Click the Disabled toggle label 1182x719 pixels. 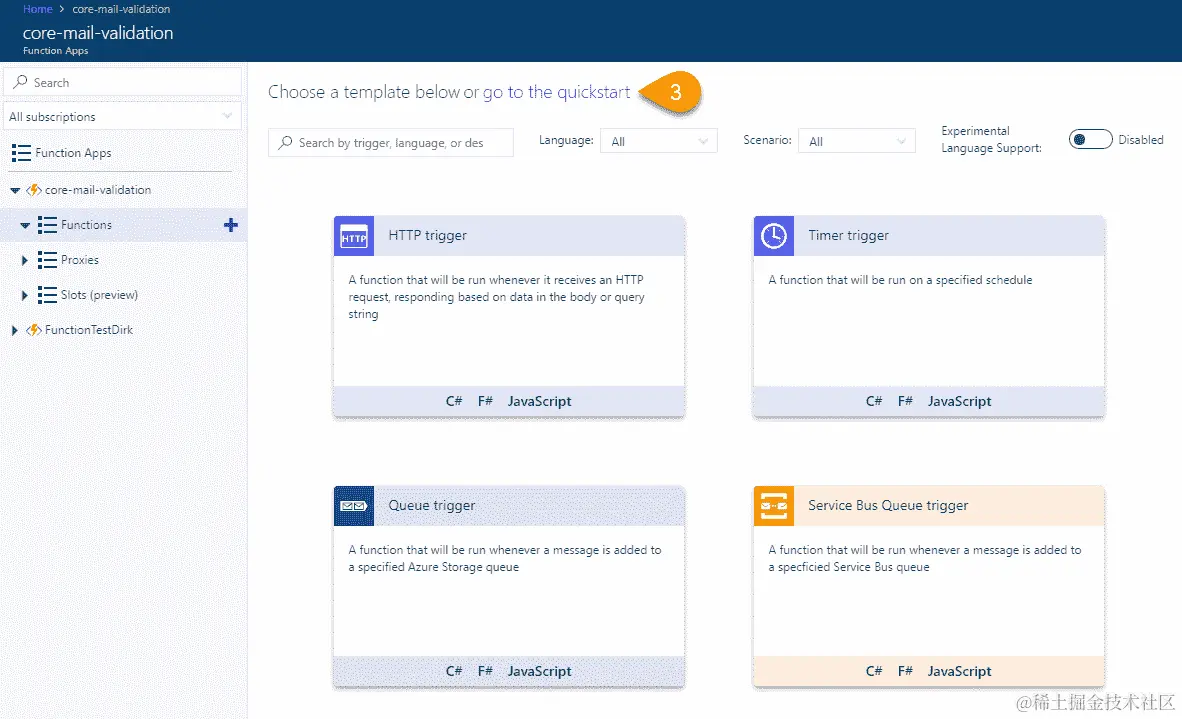tap(1141, 139)
